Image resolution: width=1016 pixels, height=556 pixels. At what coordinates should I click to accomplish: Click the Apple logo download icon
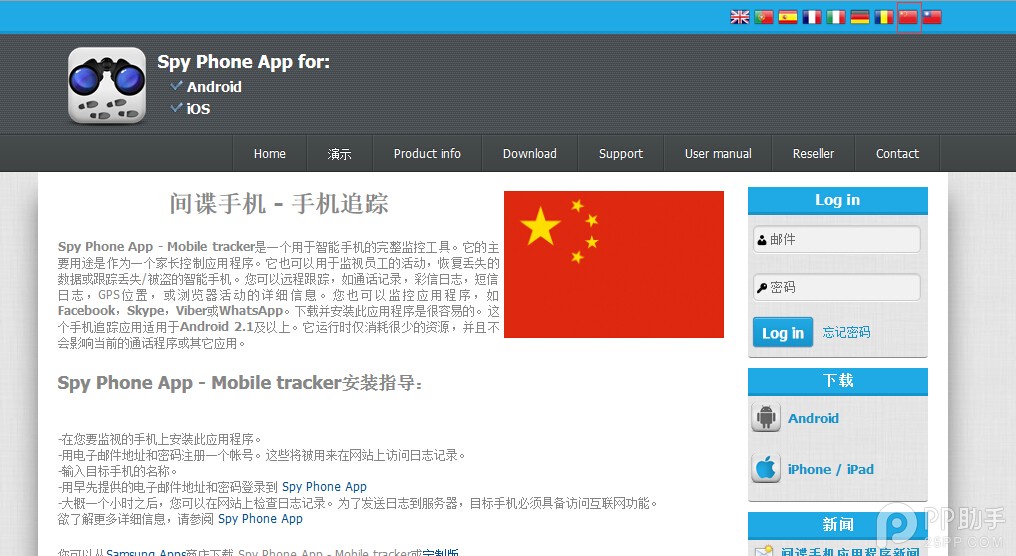pyautogui.click(x=766, y=468)
